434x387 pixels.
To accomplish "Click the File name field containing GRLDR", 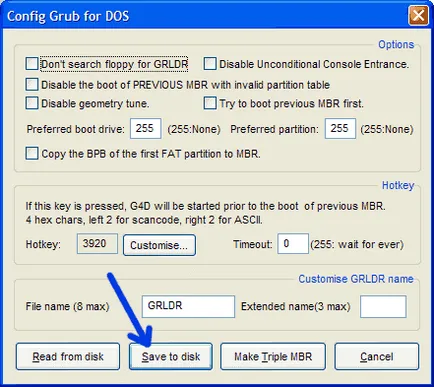I will tap(188, 306).
